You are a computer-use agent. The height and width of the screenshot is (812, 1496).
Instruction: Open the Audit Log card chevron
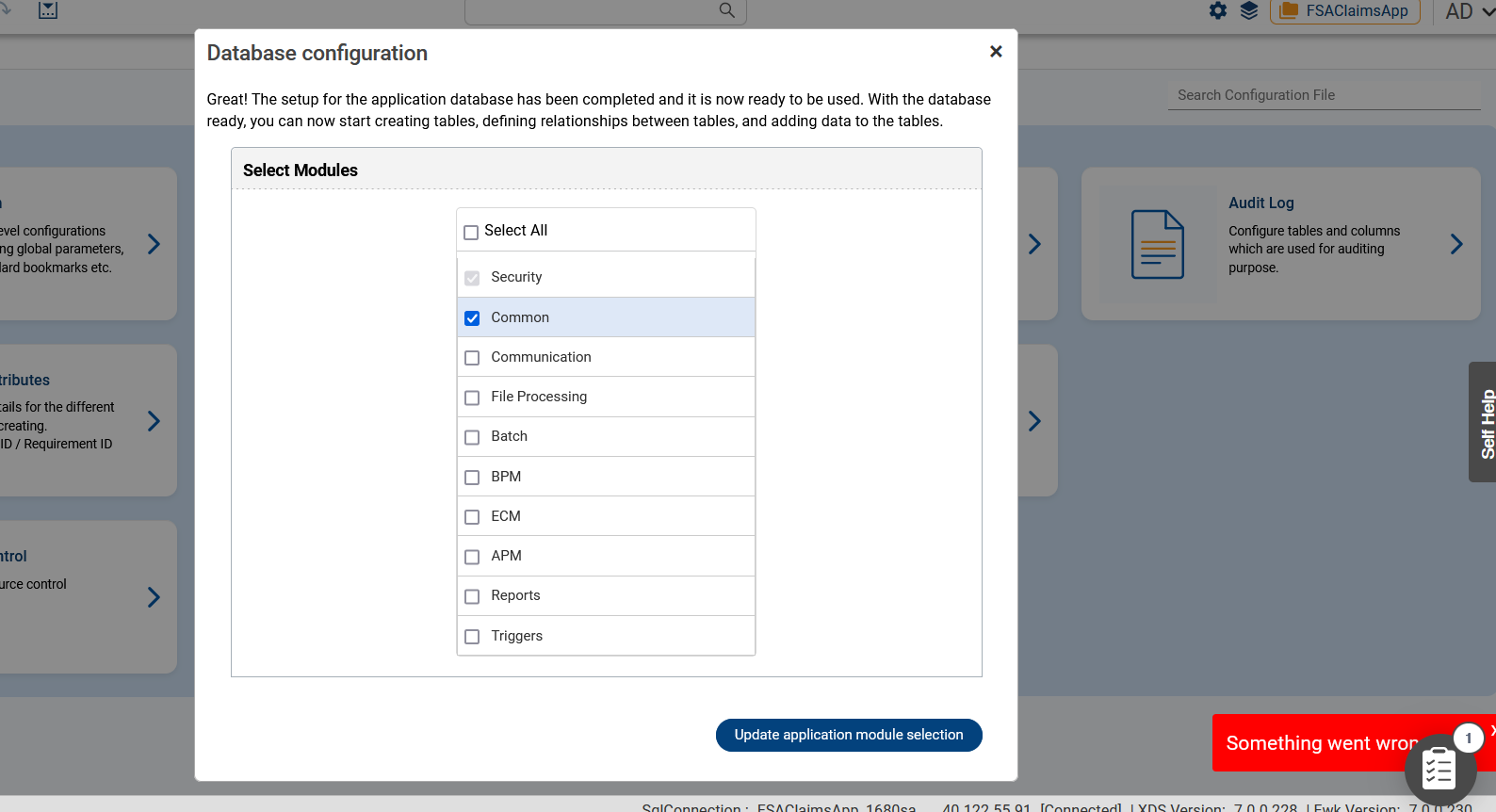point(1456,244)
